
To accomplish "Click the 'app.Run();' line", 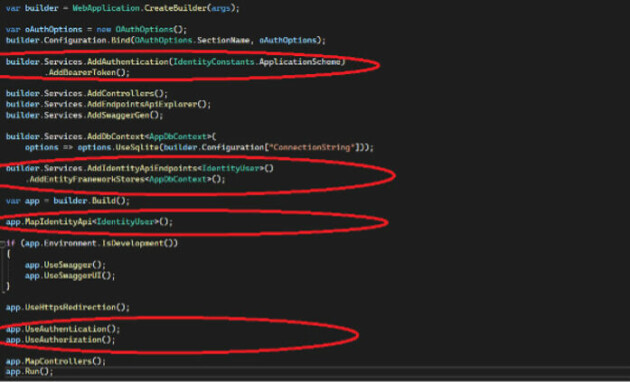I will [29, 372].
